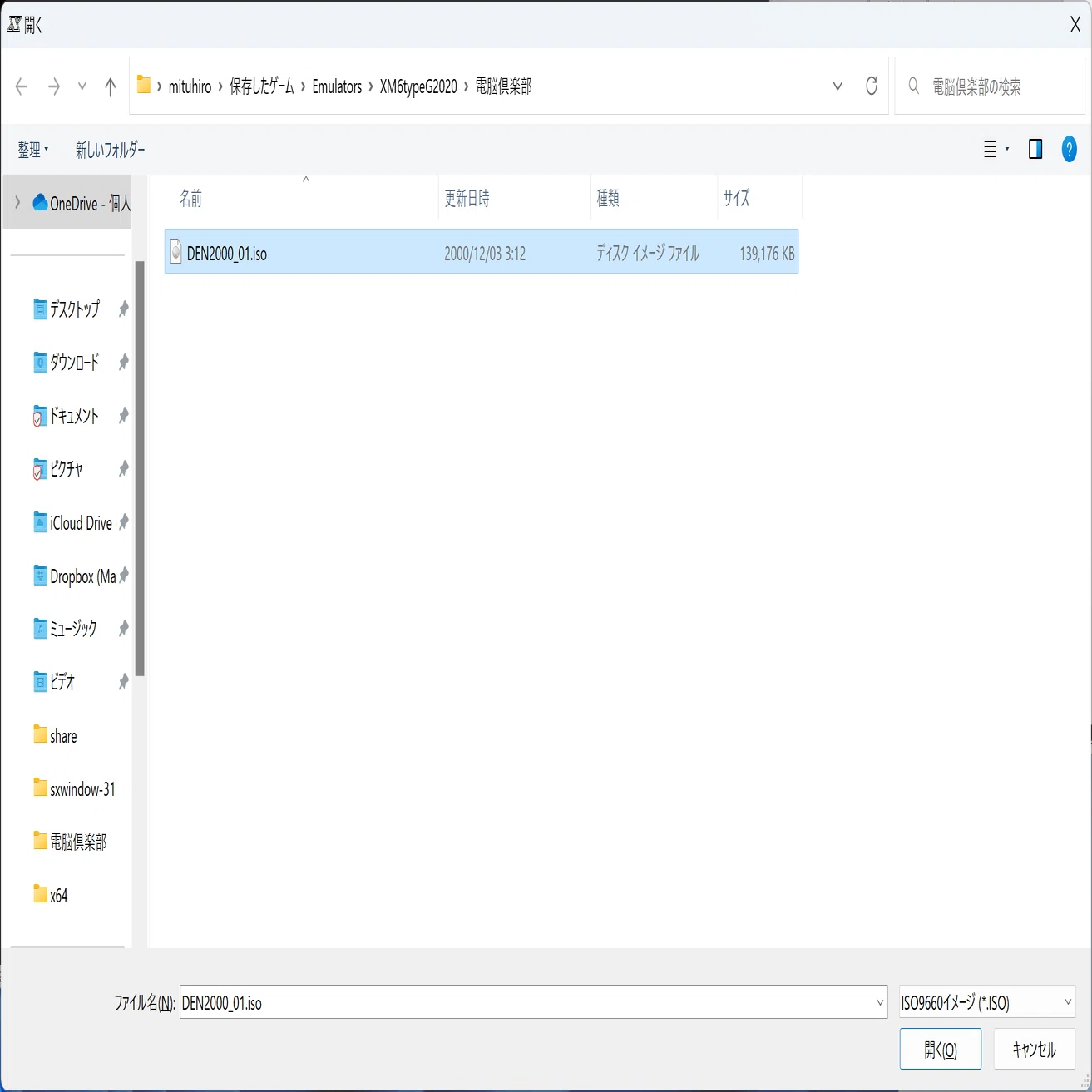Click the date 2000/12/03 3:12

click(485, 254)
